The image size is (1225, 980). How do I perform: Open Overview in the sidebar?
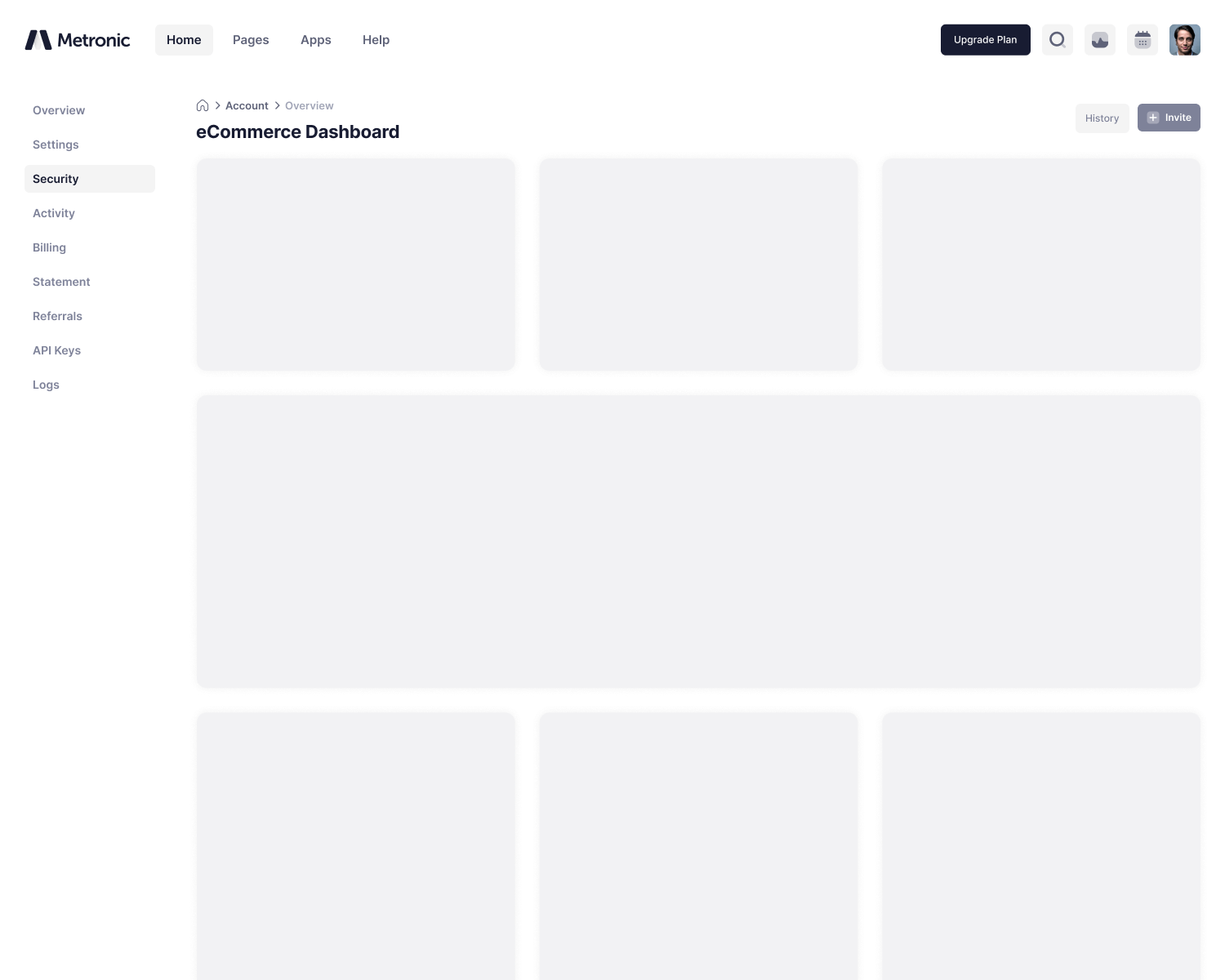(x=59, y=110)
